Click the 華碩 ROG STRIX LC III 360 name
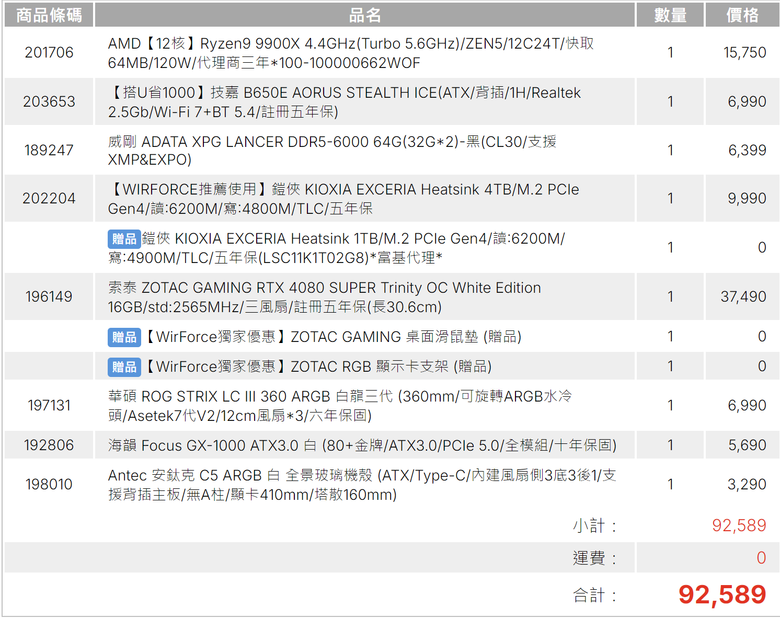The width and height of the screenshot is (780, 618). coord(340,406)
